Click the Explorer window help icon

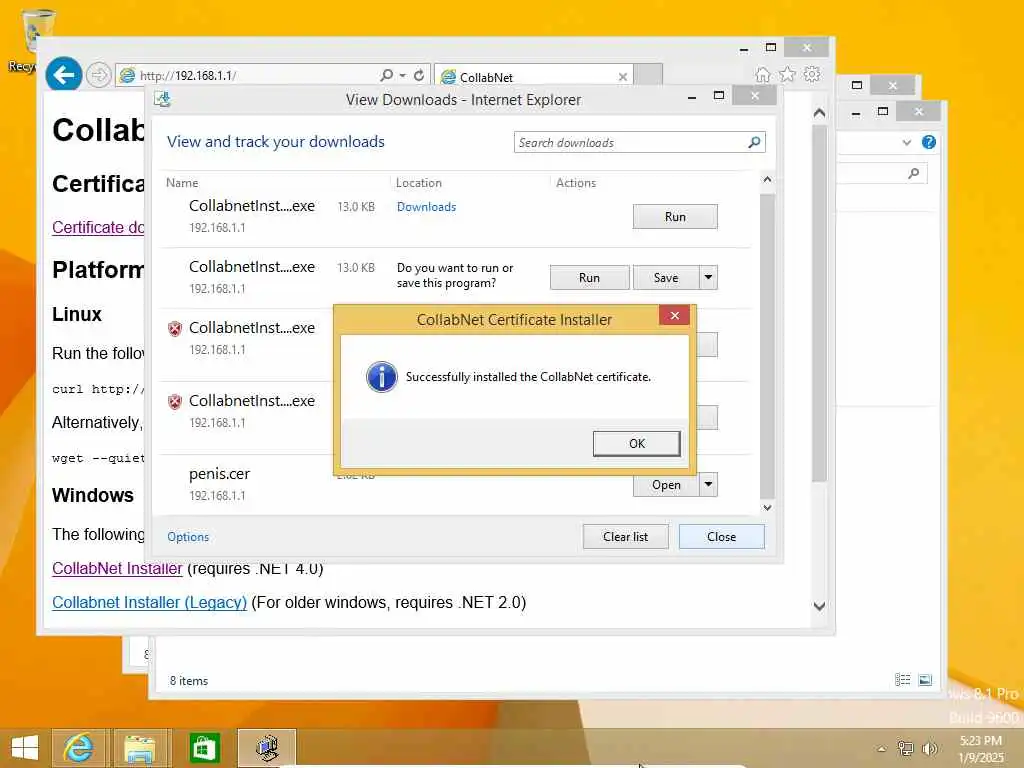click(x=929, y=142)
